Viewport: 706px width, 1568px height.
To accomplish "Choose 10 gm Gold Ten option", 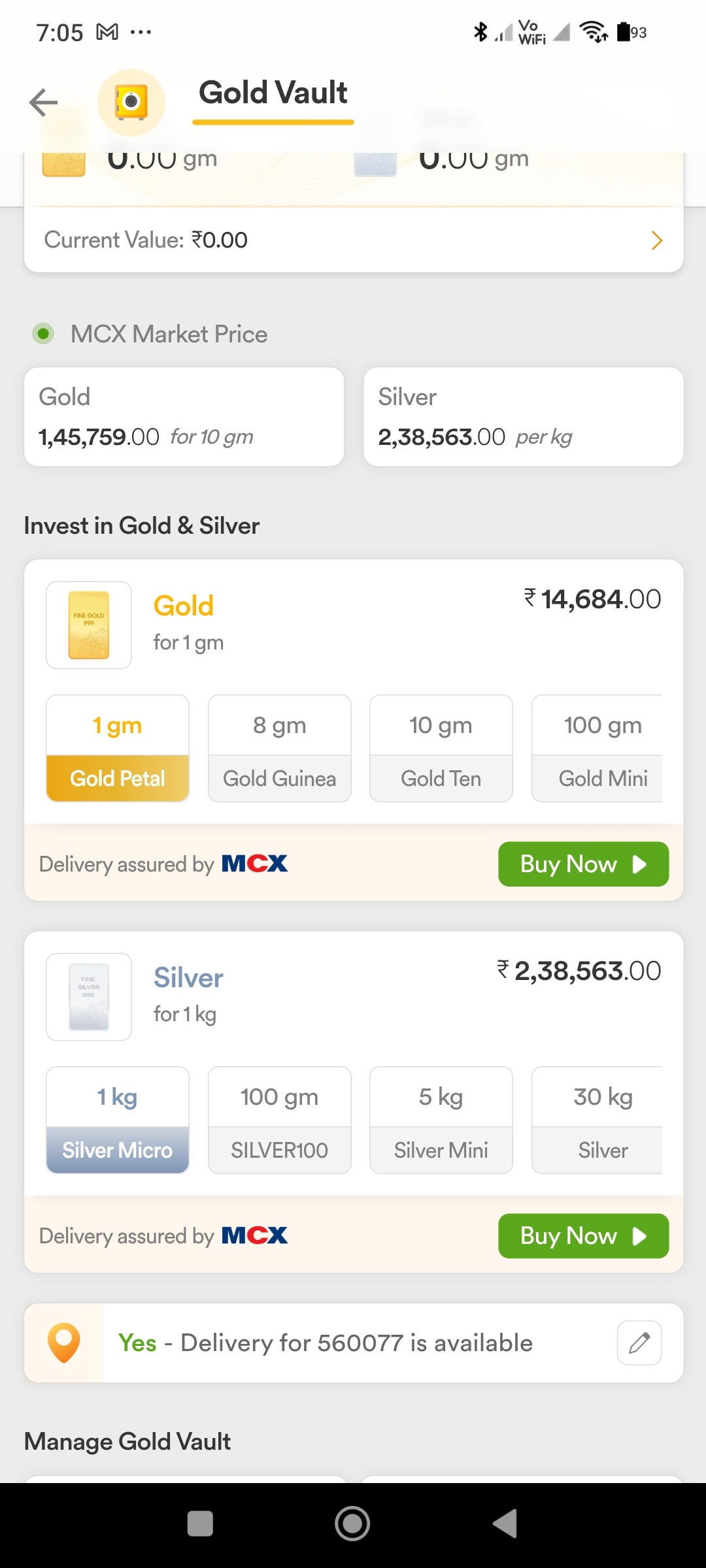I will click(441, 748).
